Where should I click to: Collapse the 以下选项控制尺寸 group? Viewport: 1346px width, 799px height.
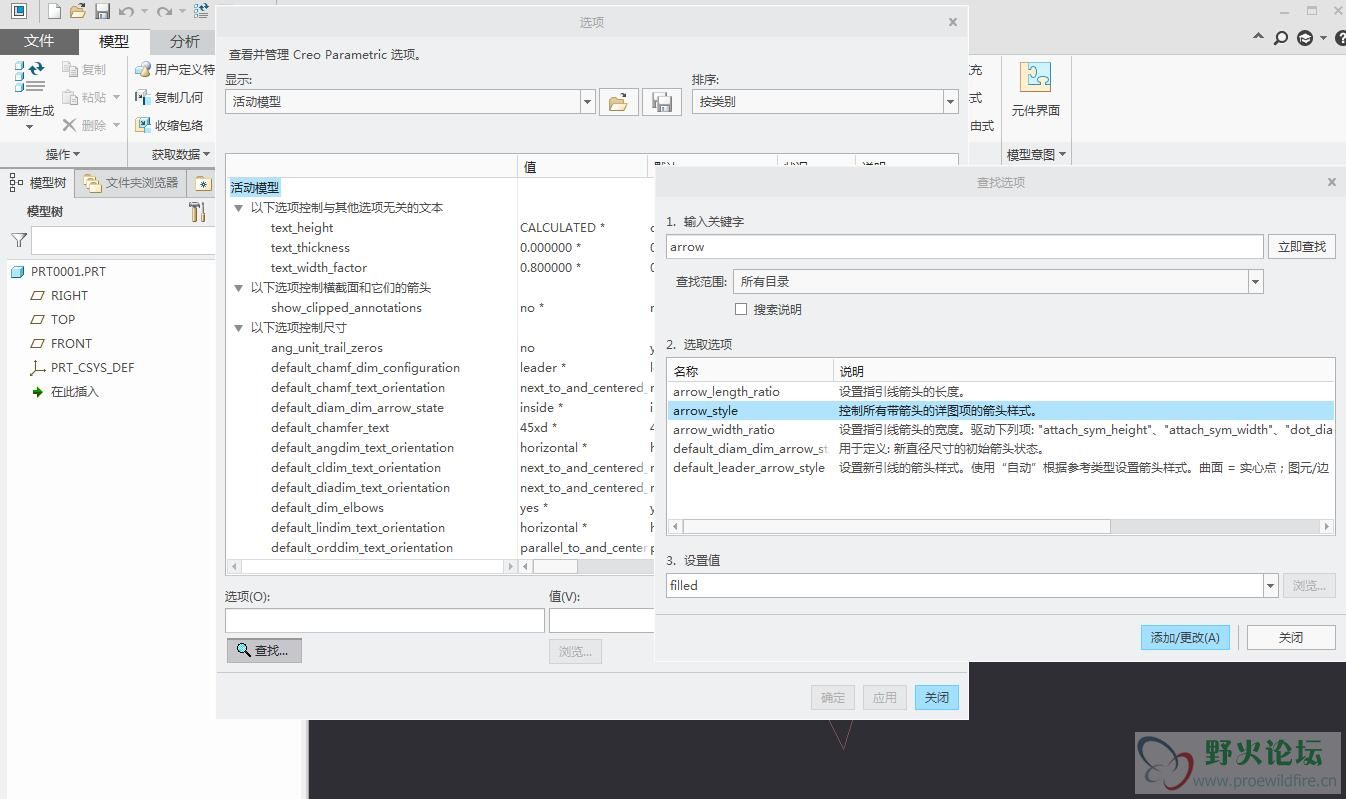[x=239, y=328]
